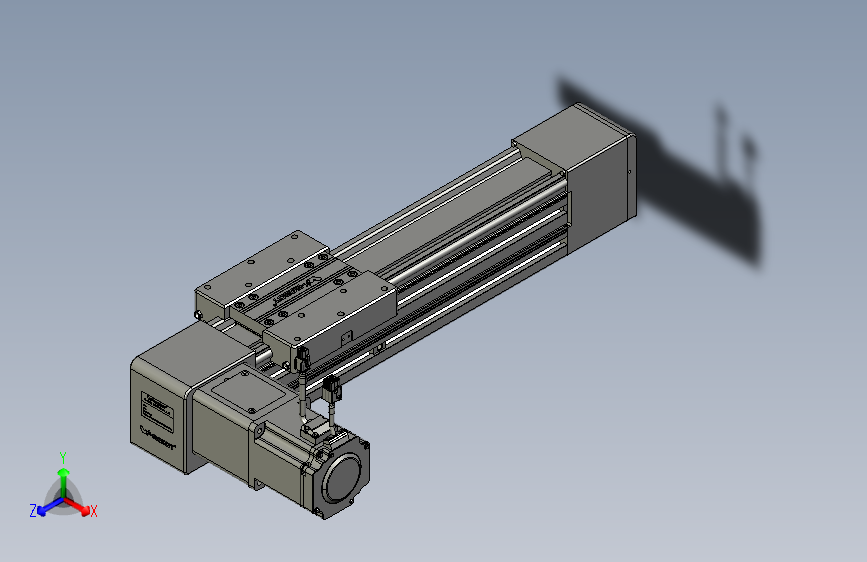Select the nameplate label on the motor-side housing

click(x=157, y=412)
